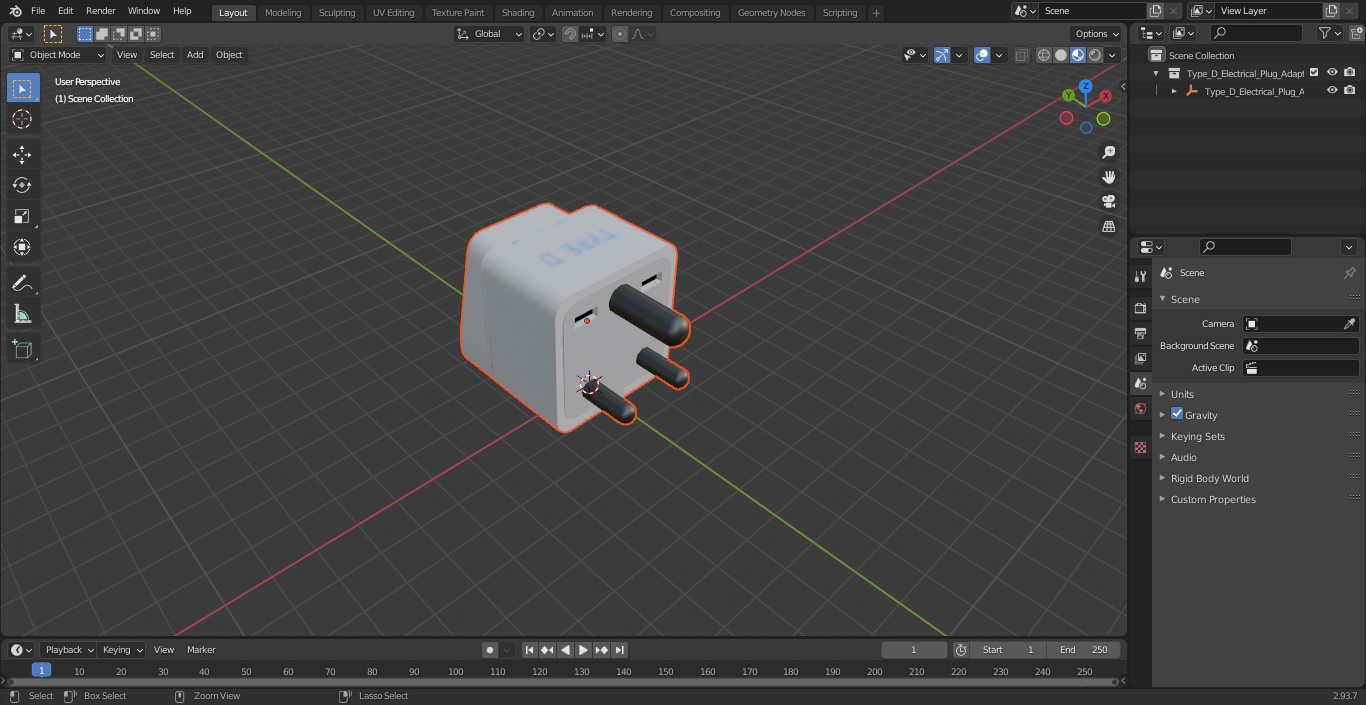Open the File menu
This screenshot has width=1366, height=705.
click(38, 11)
